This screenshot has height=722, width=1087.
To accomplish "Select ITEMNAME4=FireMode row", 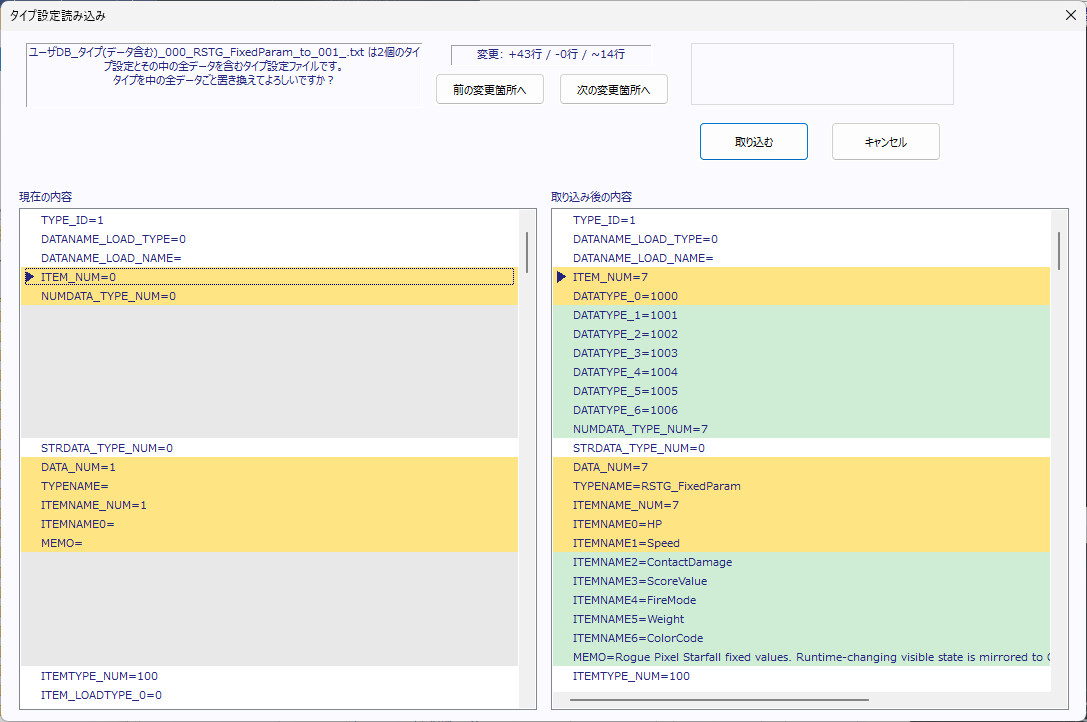I will (801, 600).
